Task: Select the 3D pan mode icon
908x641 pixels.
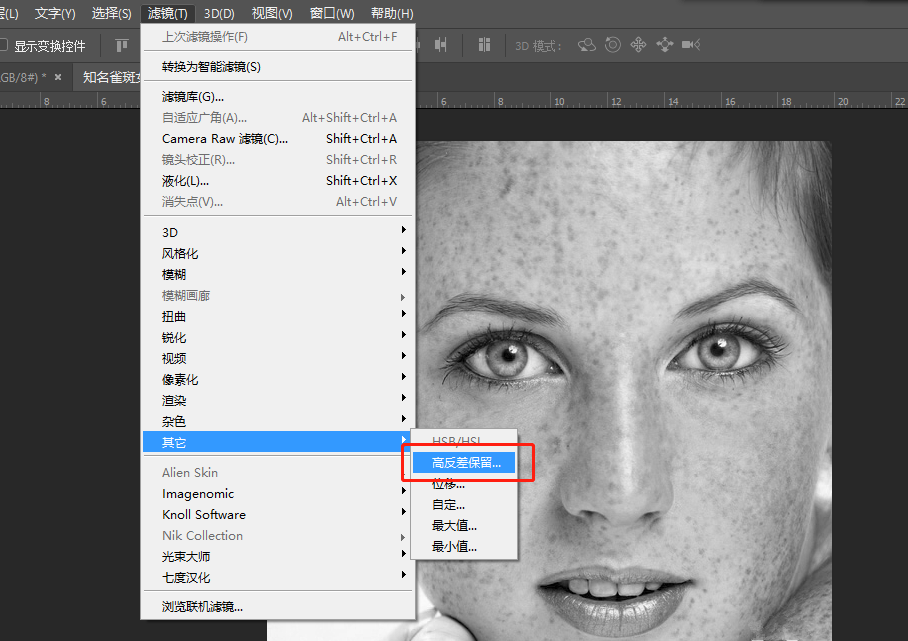Action: tap(638, 44)
